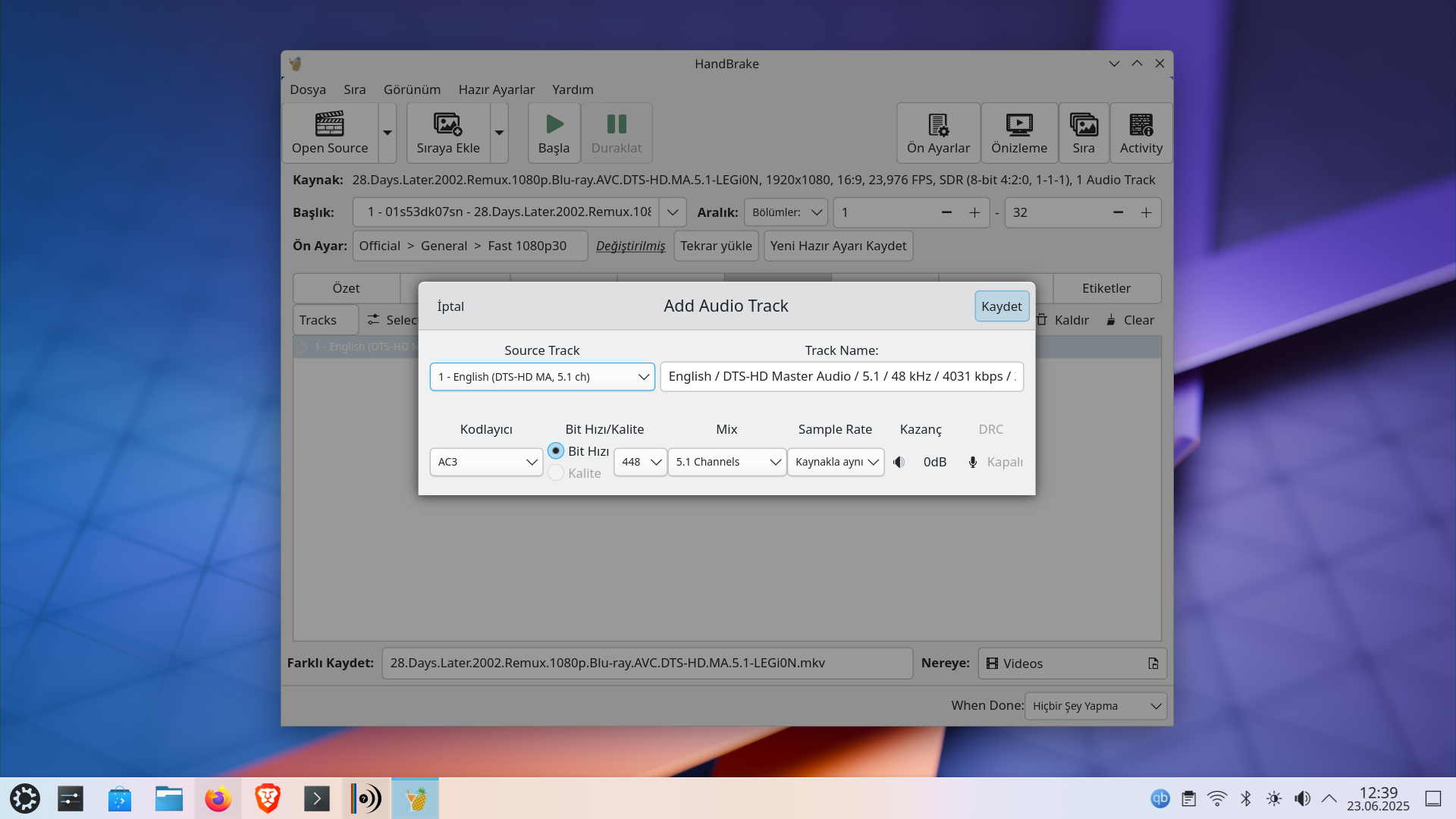The height and width of the screenshot is (819, 1456).
Task: Click the Tekrar yükle button
Action: tap(716, 246)
